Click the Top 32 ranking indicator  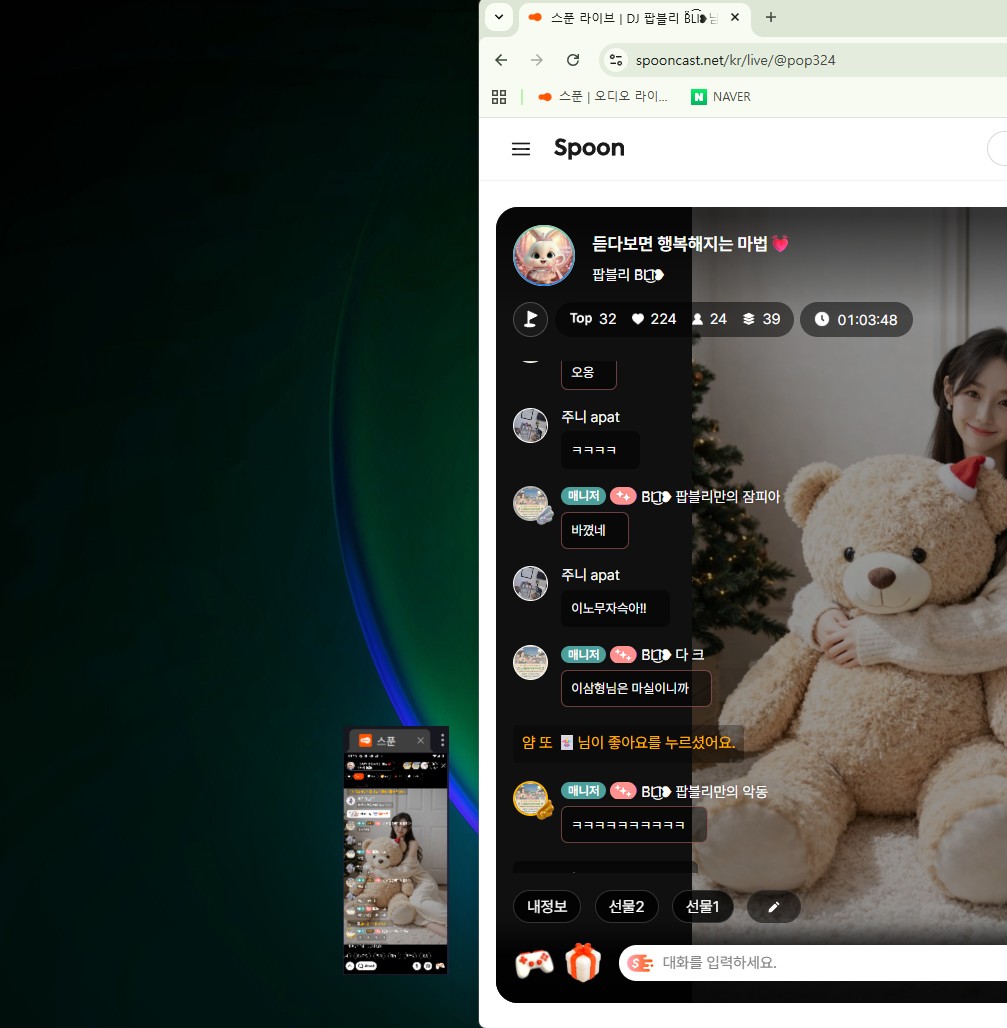592,319
